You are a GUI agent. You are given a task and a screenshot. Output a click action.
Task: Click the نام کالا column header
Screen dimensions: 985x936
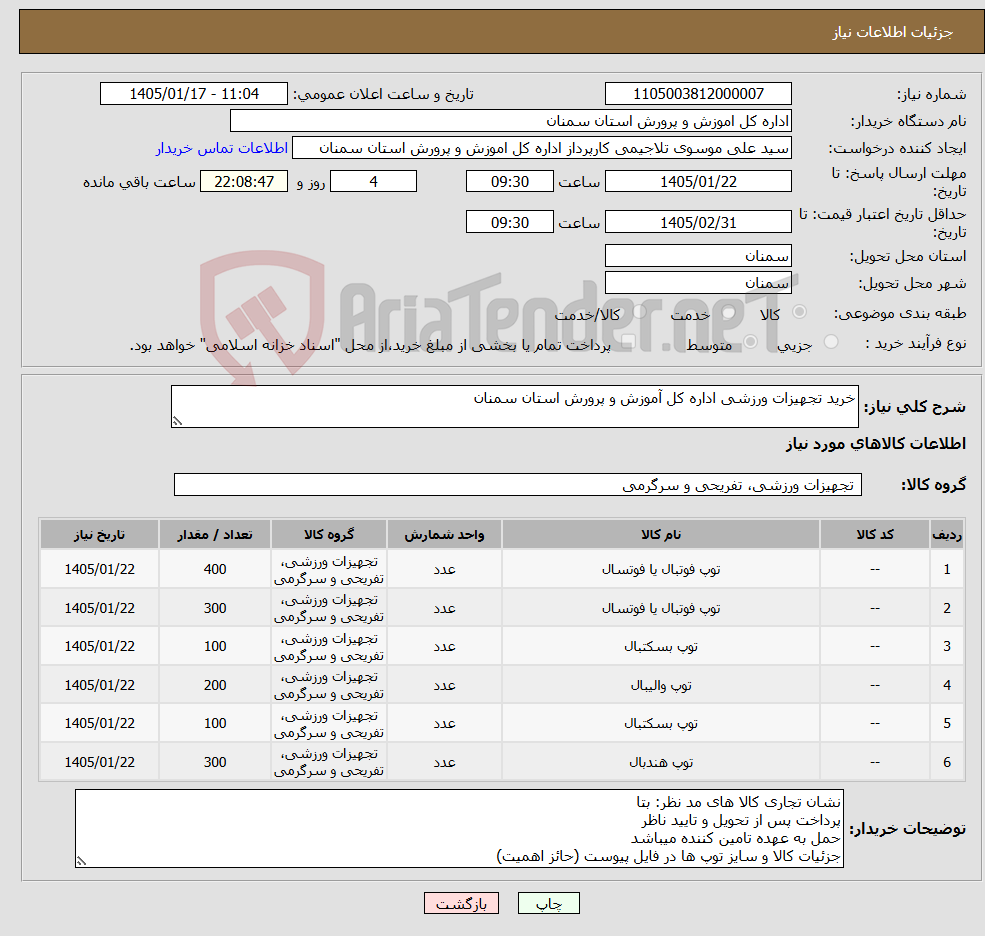point(661,535)
